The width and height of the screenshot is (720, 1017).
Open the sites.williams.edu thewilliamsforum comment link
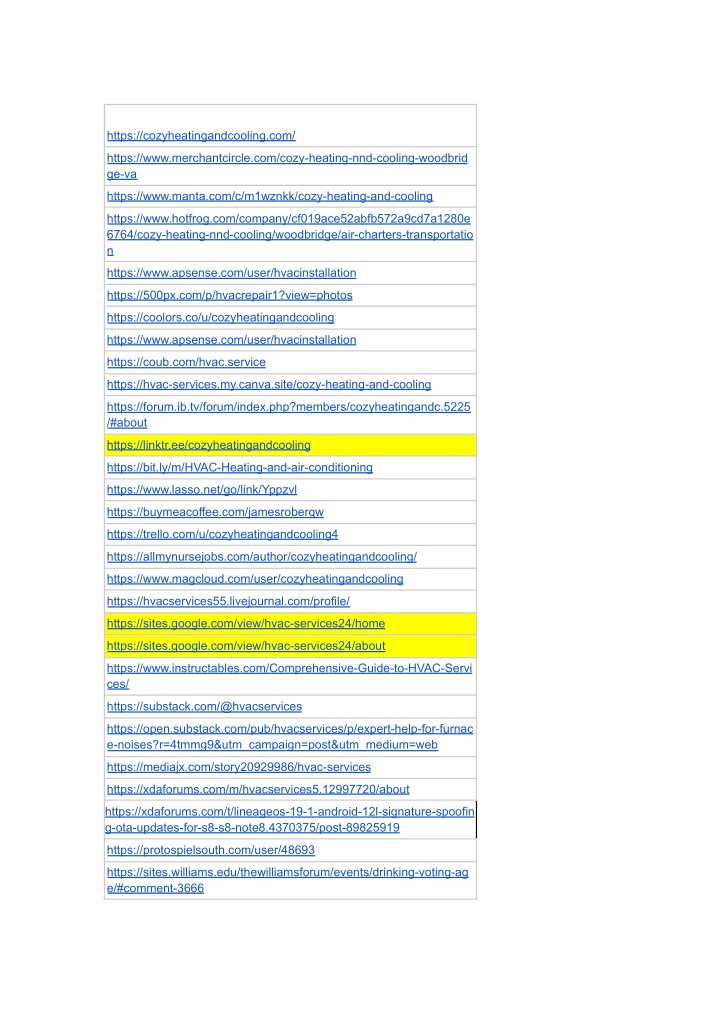click(287, 880)
